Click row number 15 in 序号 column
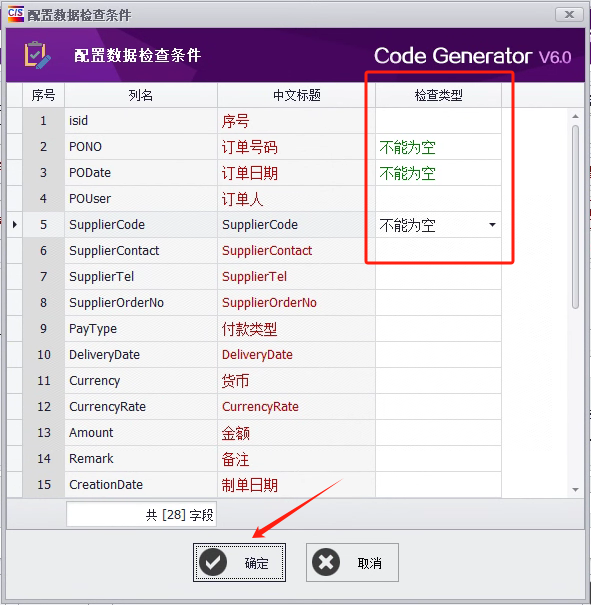This screenshot has width=591, height=605. (44, 485)
